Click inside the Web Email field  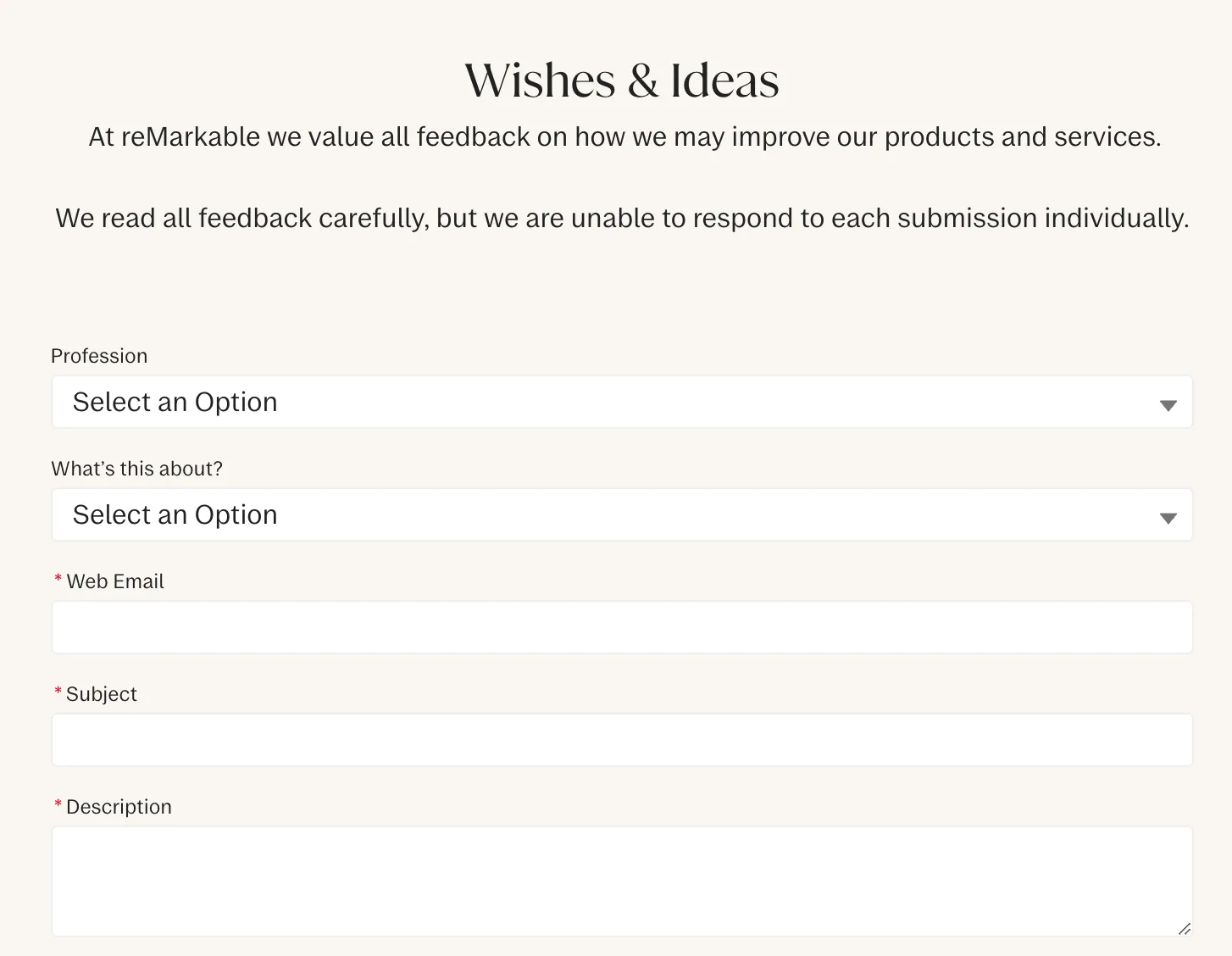(x=621, y=627)
